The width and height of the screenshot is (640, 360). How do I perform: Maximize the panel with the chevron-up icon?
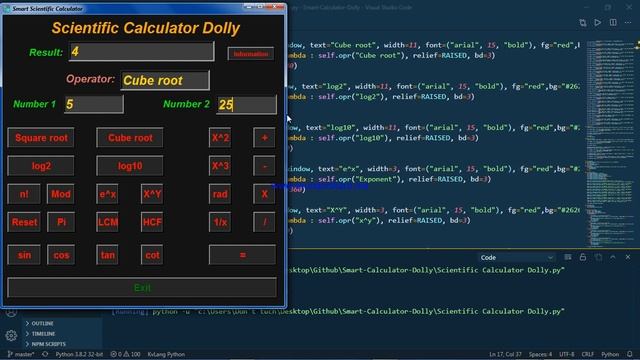click(x=613, y=257)
